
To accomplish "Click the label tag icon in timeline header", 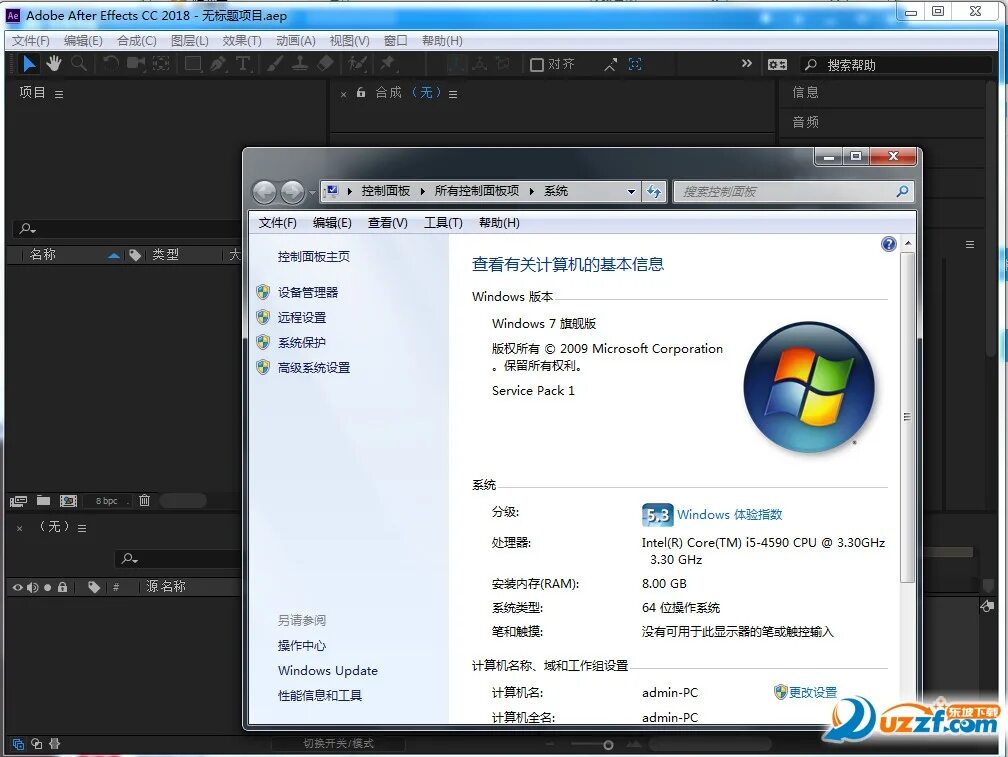I will coord(94,587).
